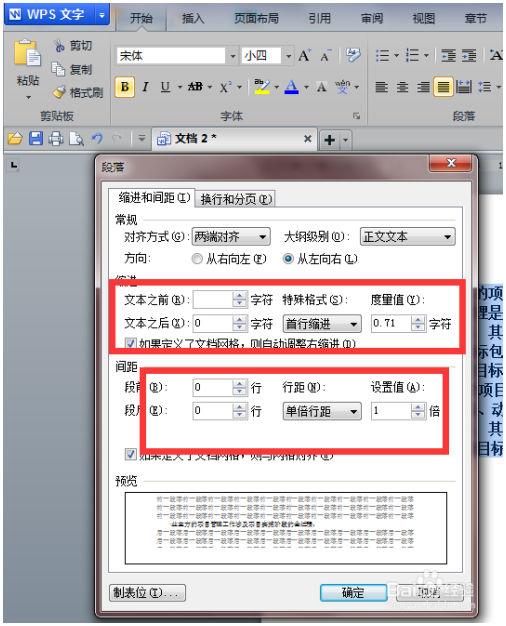Click the Save floppy disk icon

tap(36, 139)
